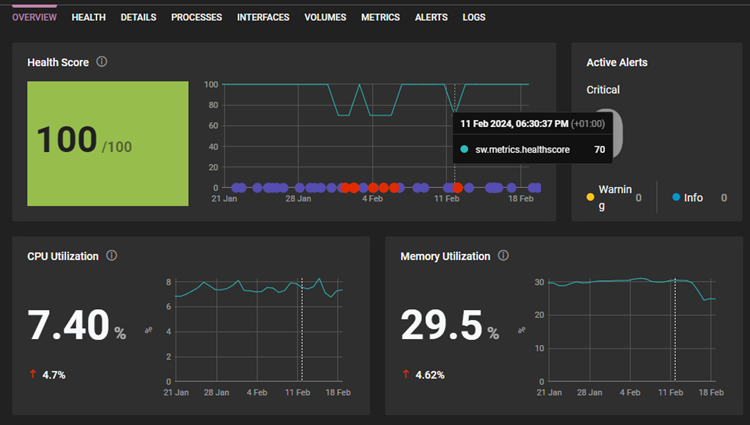Click the Critical alerts label
The height and width of the screenshot is (425, 750).
point(603,90)
